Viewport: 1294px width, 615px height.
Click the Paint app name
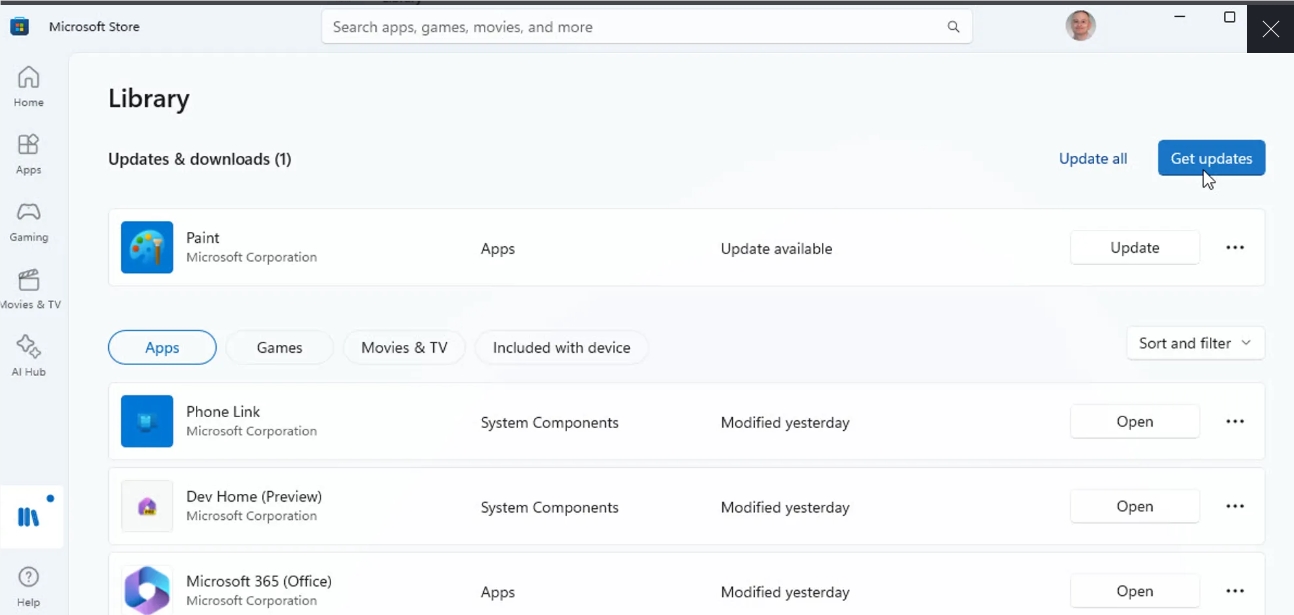click(x=203, y=237)
